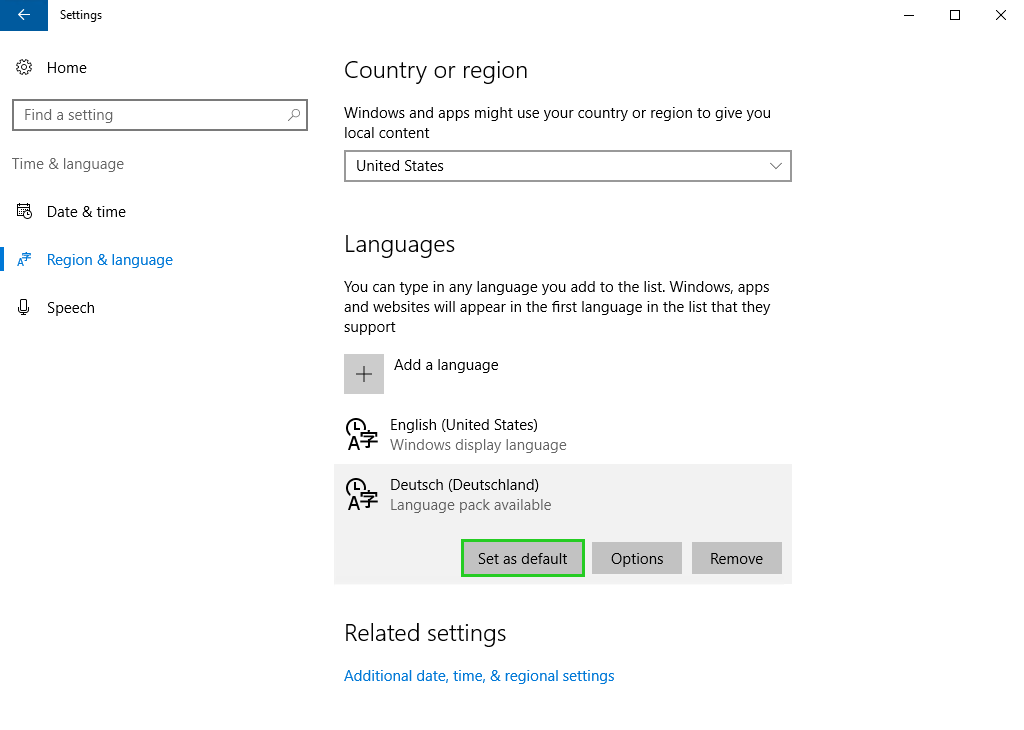
Task: Click the Add a language plus icon
Action: tap(364, 373)
